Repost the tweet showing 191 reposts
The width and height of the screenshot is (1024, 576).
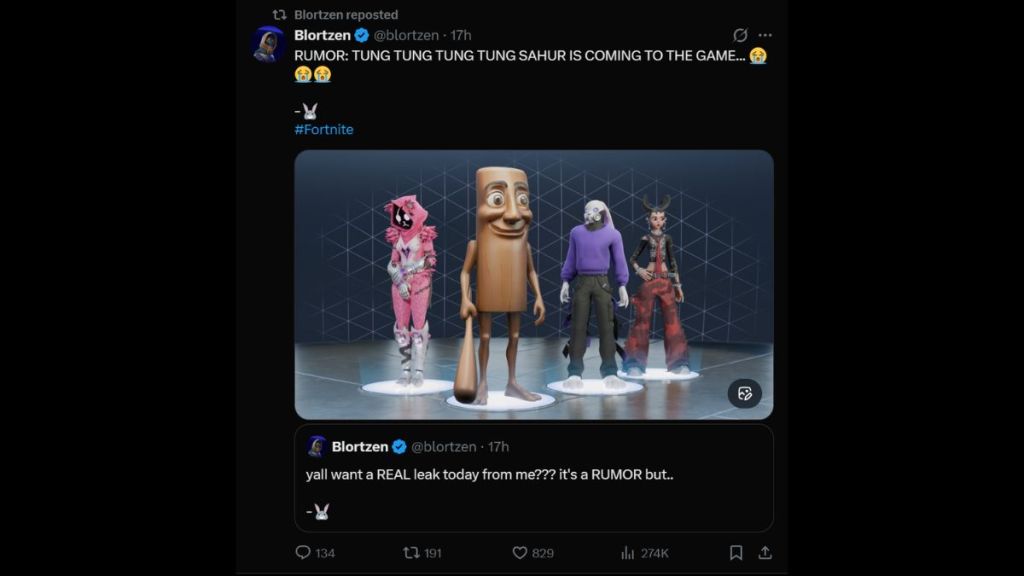pyautogui.click(x=411, y=552)
